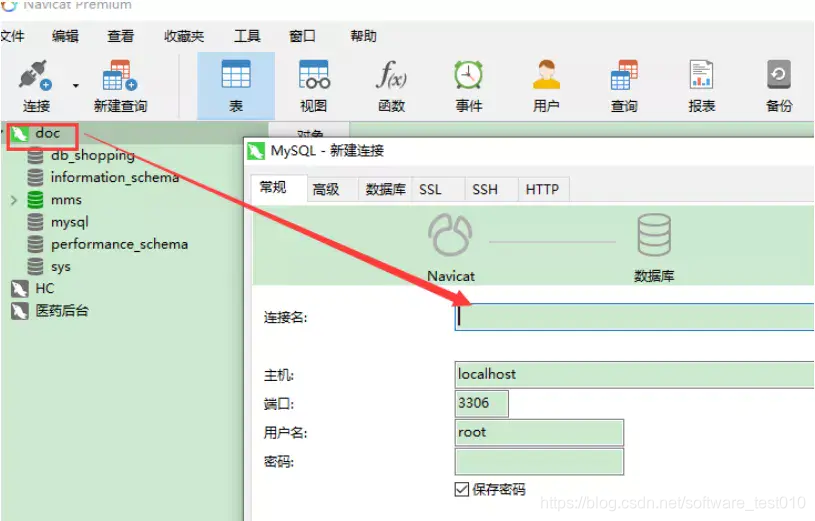The height and width of the screenshot is (521, 815).
Task: Select the information_schema database
Action: pyautogui.click(x=115, y=177)
